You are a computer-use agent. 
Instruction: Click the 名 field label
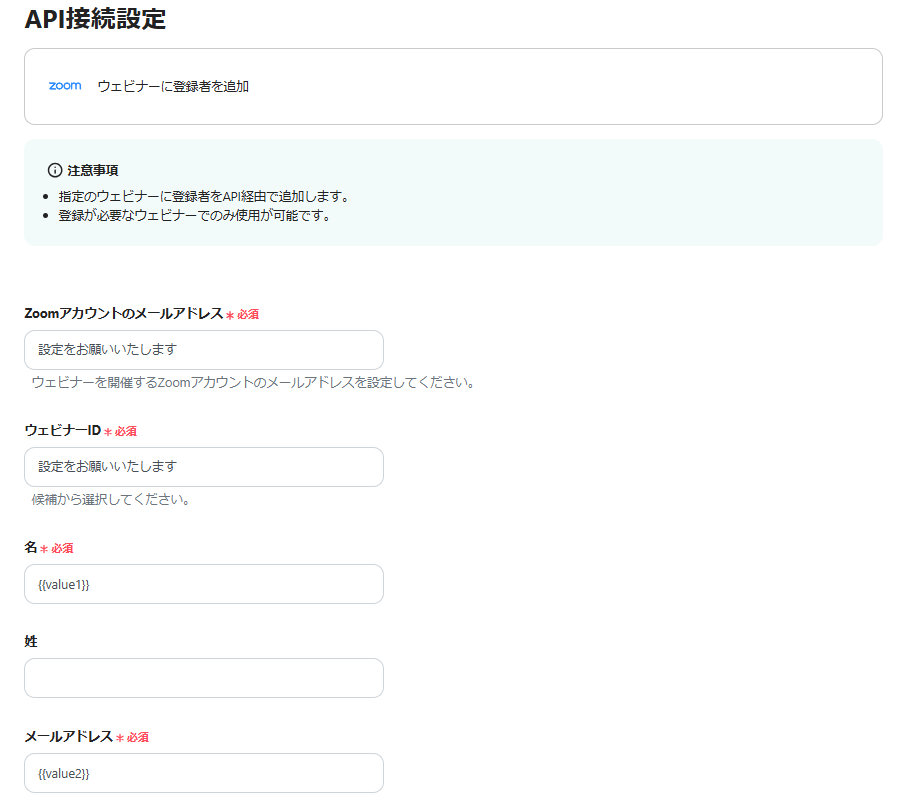point(30,548)
